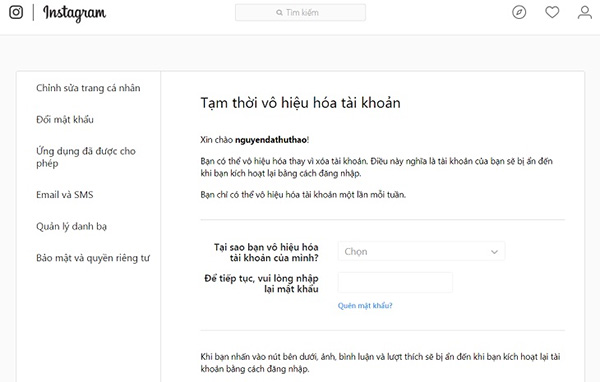Screen dimensions: 600x382
Task: Go to Email và SMS settings
Action: (x=65, y=194)
